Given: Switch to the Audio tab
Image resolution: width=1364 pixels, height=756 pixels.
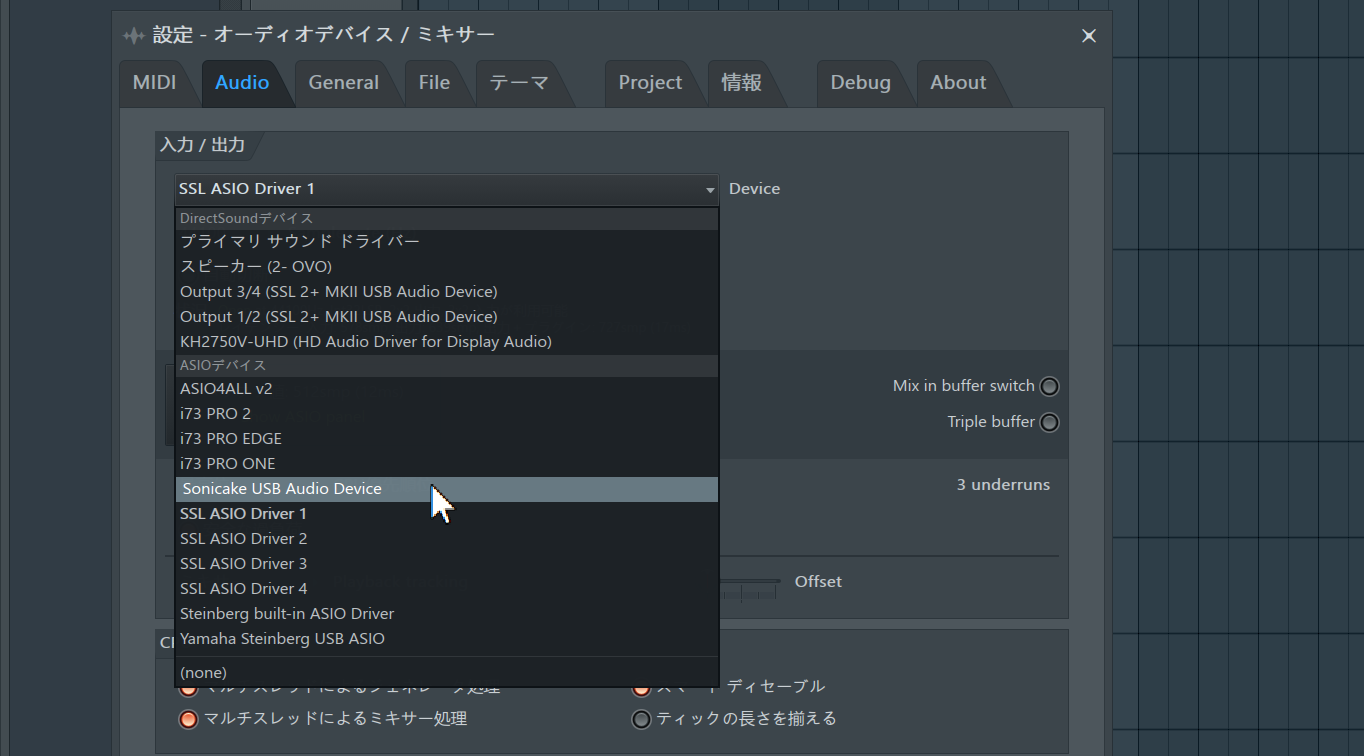Looking at the screenshot, I should (x=242, y=83).
